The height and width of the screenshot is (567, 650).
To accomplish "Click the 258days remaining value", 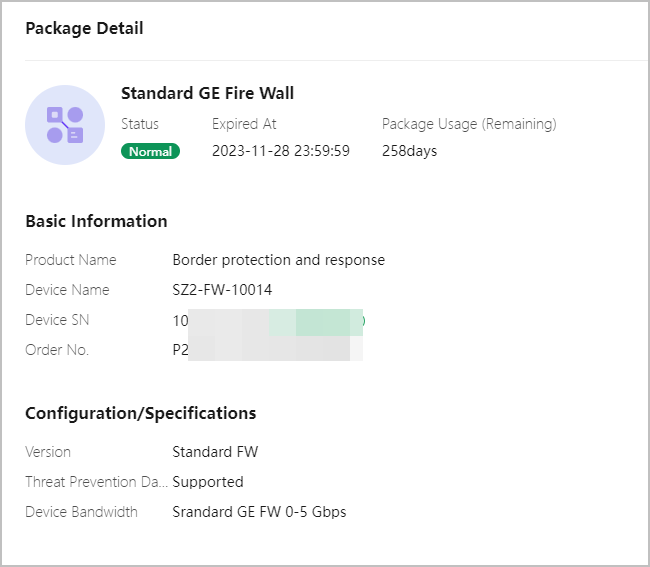I will [409, 151].
